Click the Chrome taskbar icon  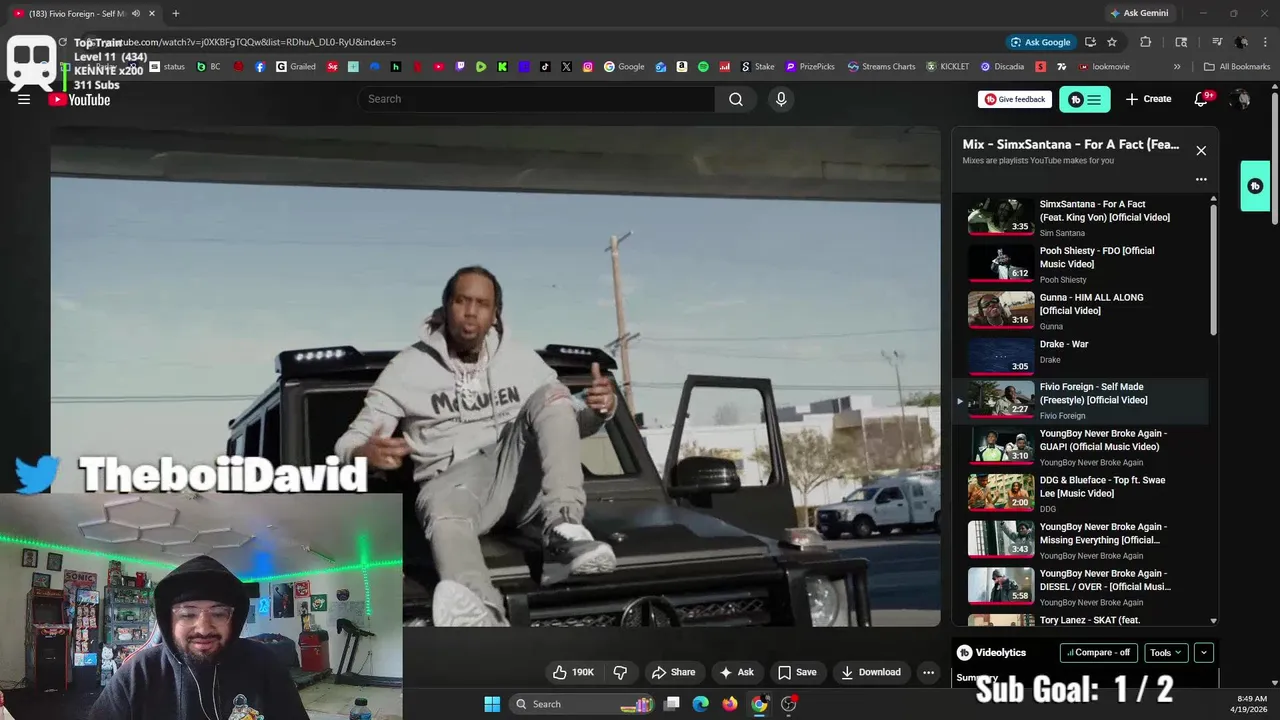point(759,704)
